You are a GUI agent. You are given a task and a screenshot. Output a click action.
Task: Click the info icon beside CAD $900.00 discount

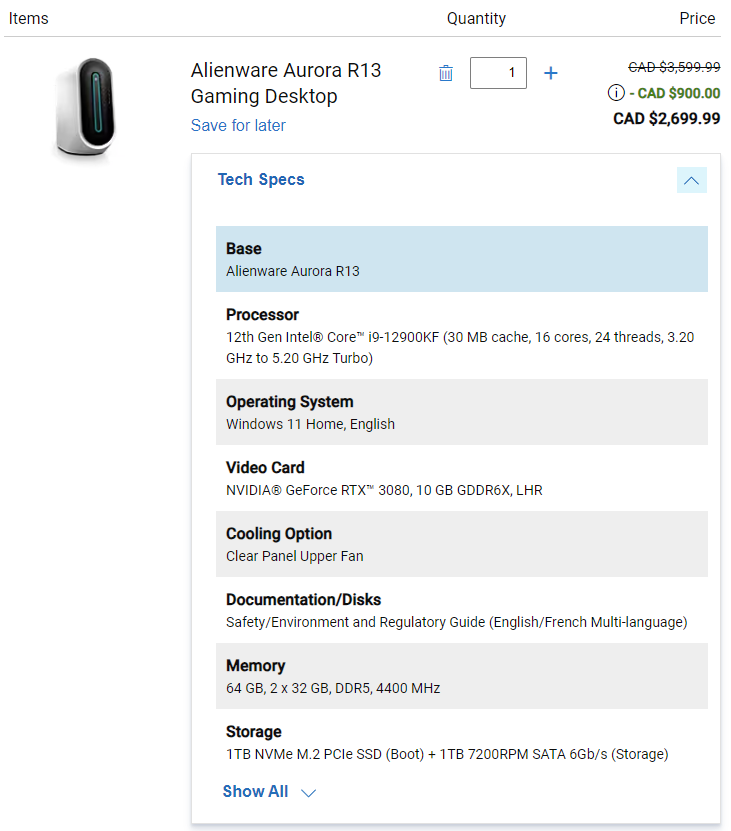(x=616, y=93)
